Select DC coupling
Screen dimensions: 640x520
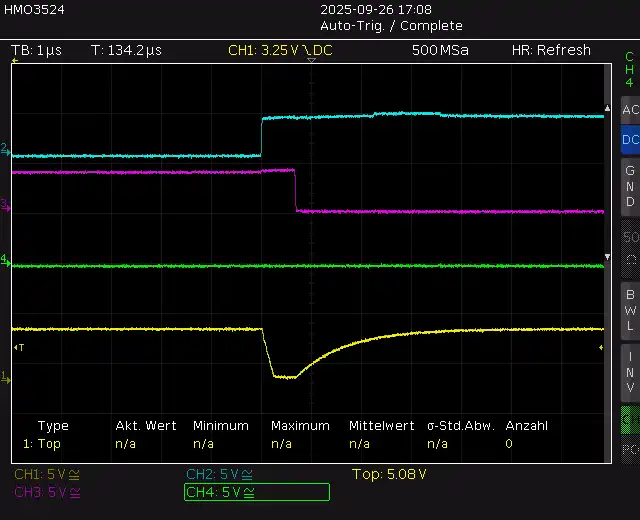[x=629, y=140]
